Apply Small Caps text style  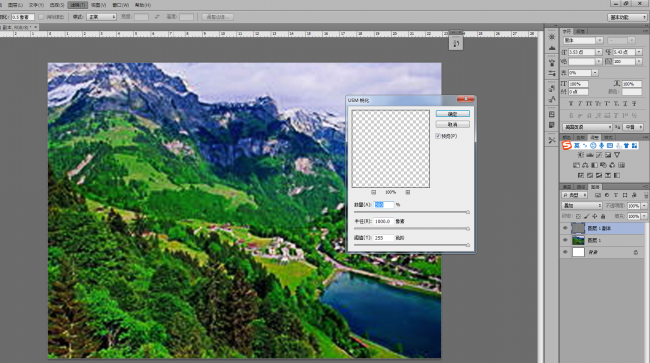tap(598, 104)
